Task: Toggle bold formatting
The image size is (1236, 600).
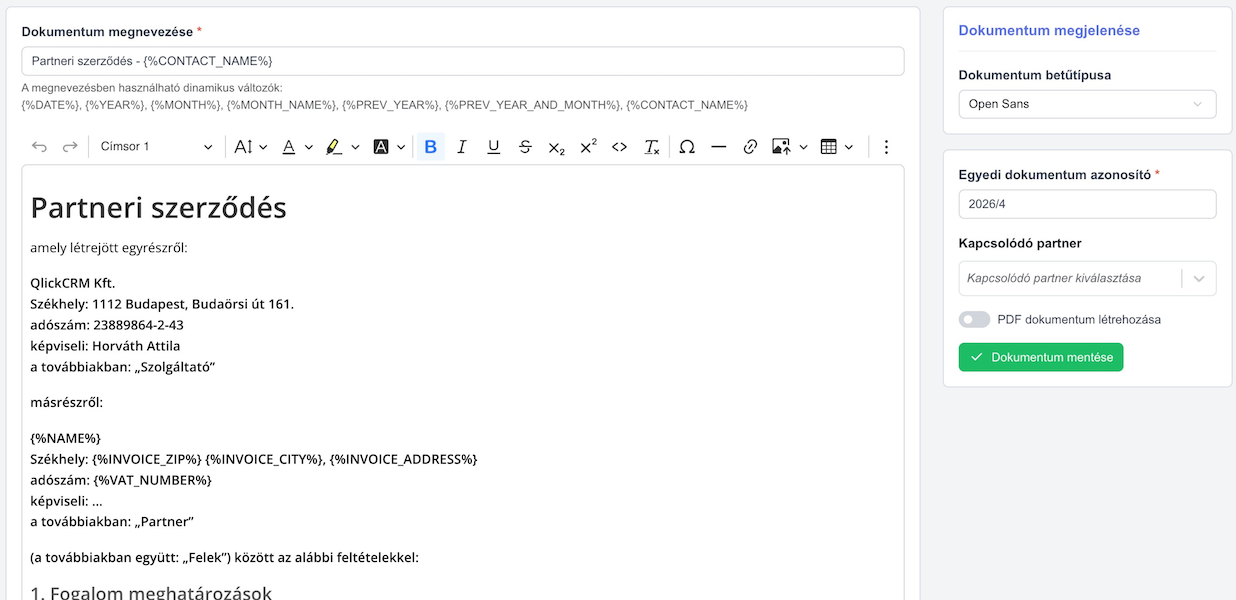Action: click(430, 147)
